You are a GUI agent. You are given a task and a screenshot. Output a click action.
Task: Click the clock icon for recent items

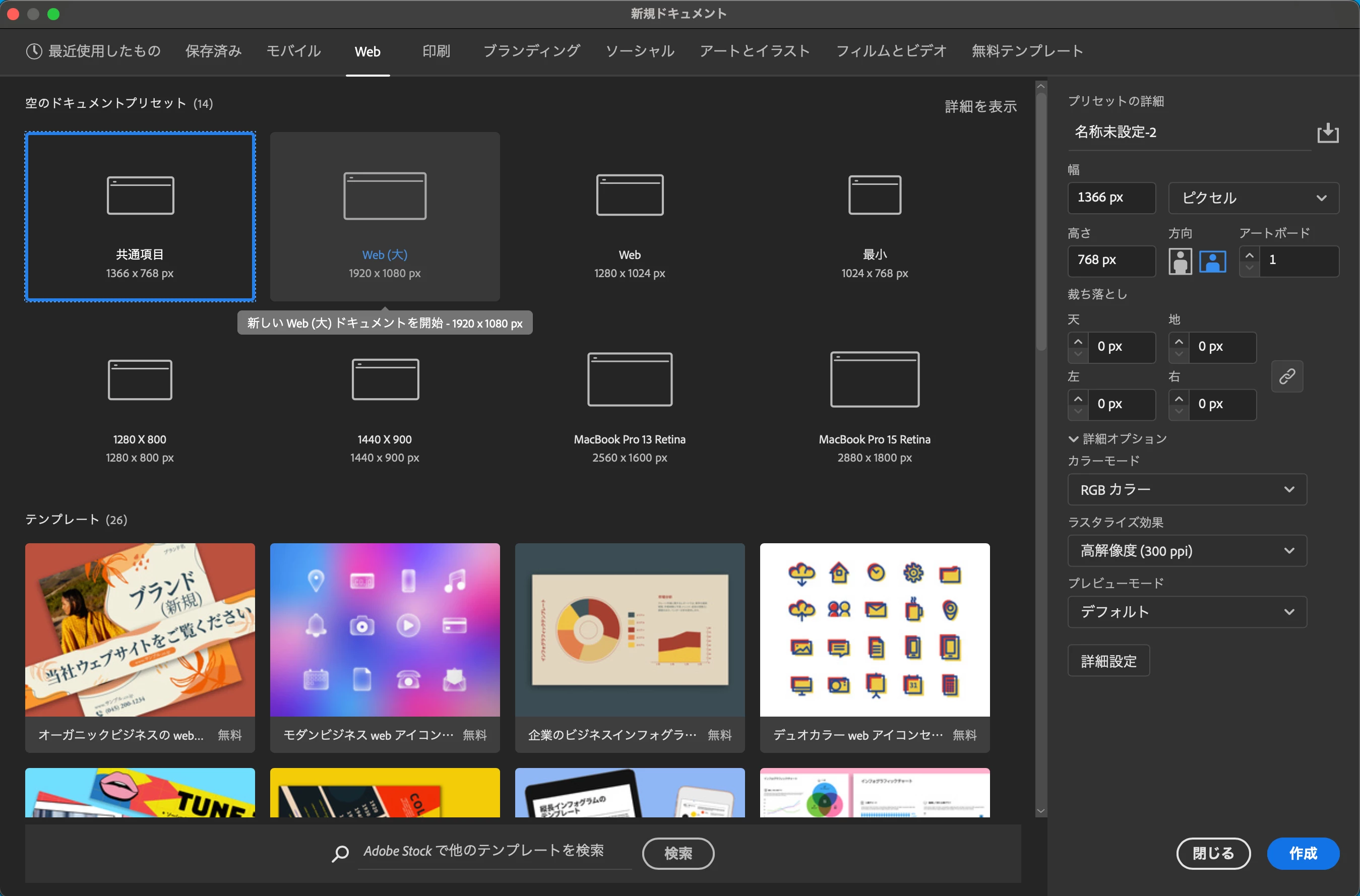click(34, 51)
